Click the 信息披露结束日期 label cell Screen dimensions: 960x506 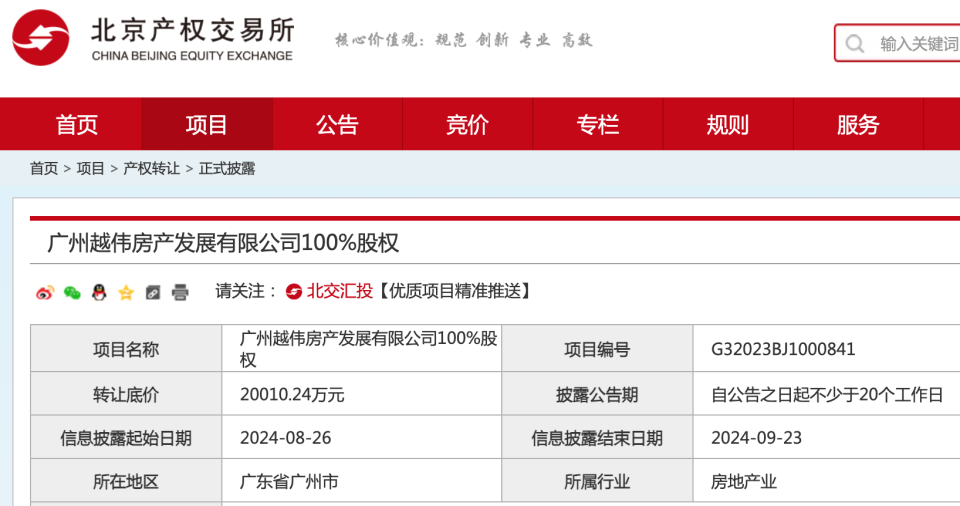(x=597, y=438)
